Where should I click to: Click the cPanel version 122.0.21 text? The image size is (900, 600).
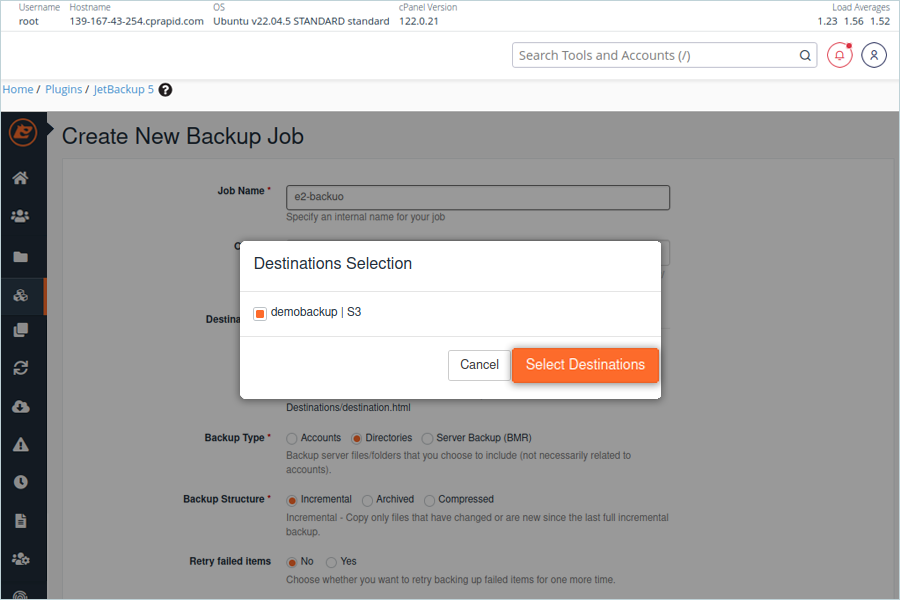(x=418, y=21)
